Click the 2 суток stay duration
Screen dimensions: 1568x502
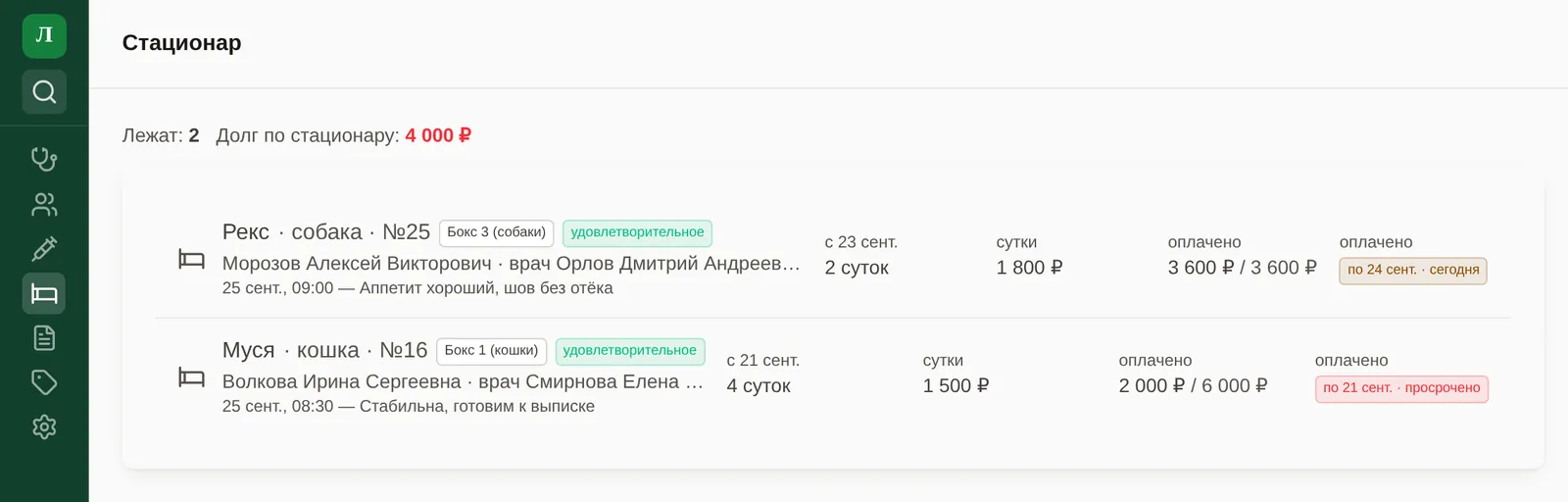857,268
